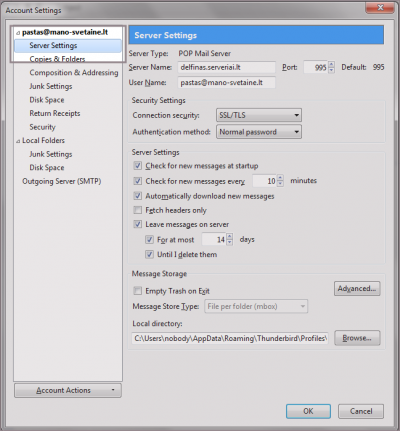The width and height of the screenshot is (400, 431).
Task: Decrease check interval minutes with down arrow
Action: tap(280, 184)
